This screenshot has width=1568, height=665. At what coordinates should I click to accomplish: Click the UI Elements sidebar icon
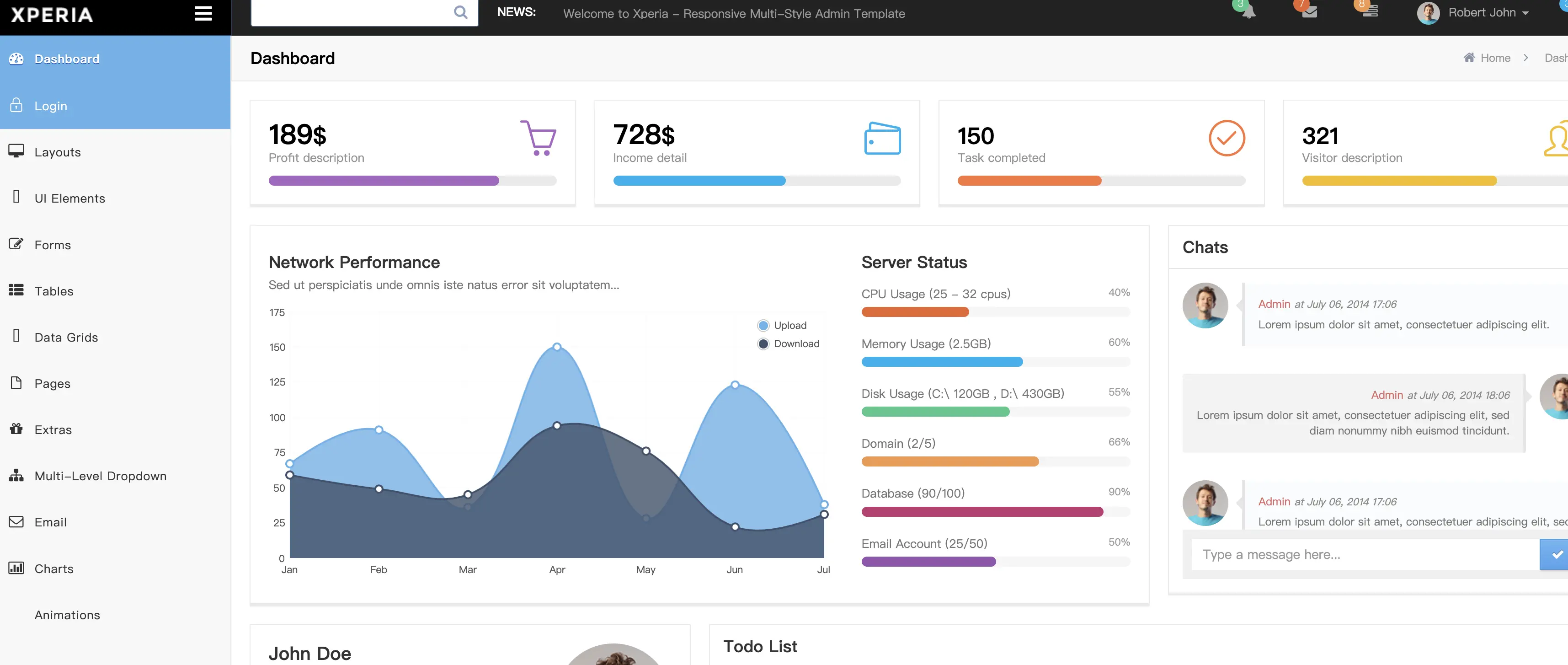[16, 197]
